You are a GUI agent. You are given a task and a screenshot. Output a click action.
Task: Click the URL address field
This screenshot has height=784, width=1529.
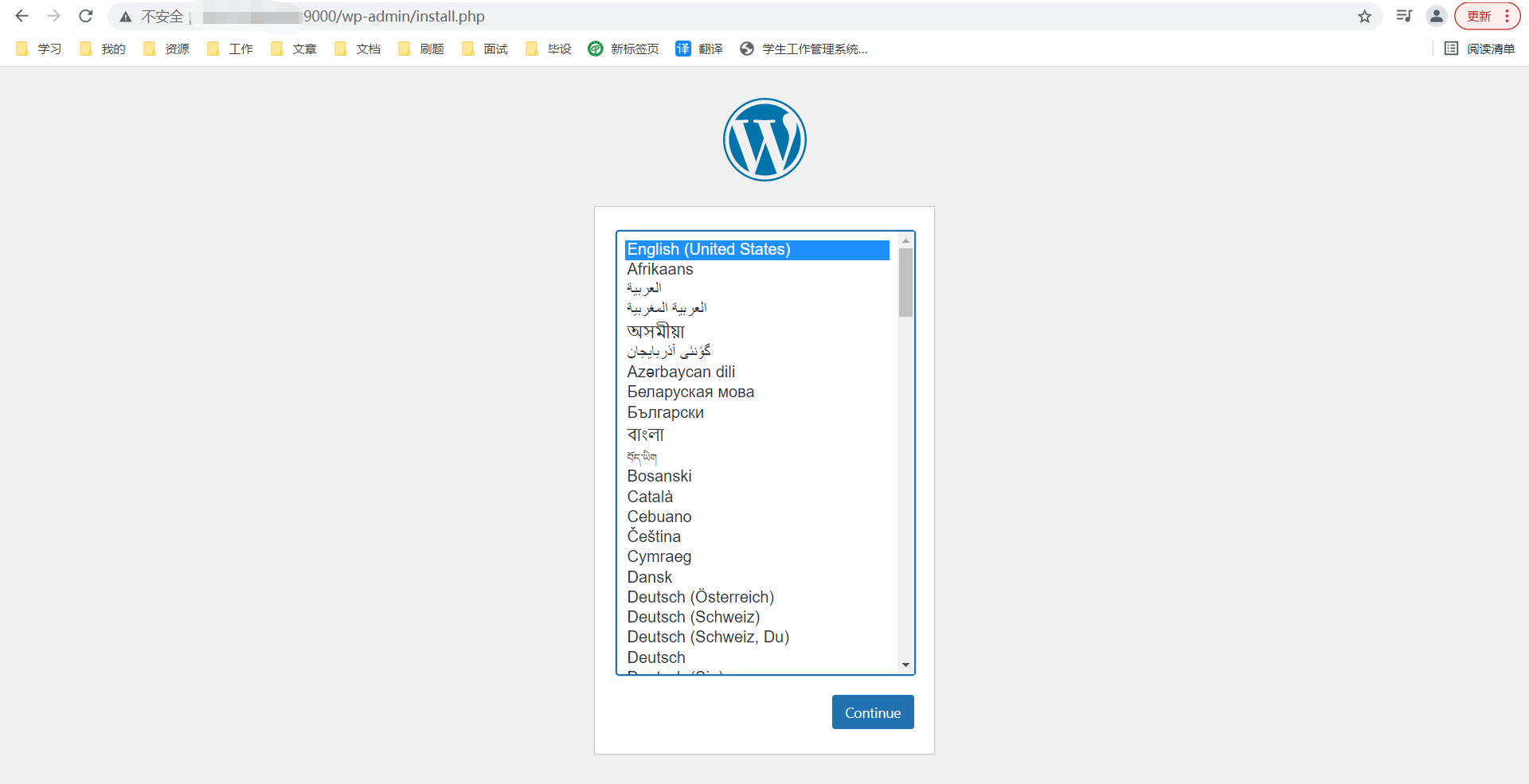tap(717, 16)
